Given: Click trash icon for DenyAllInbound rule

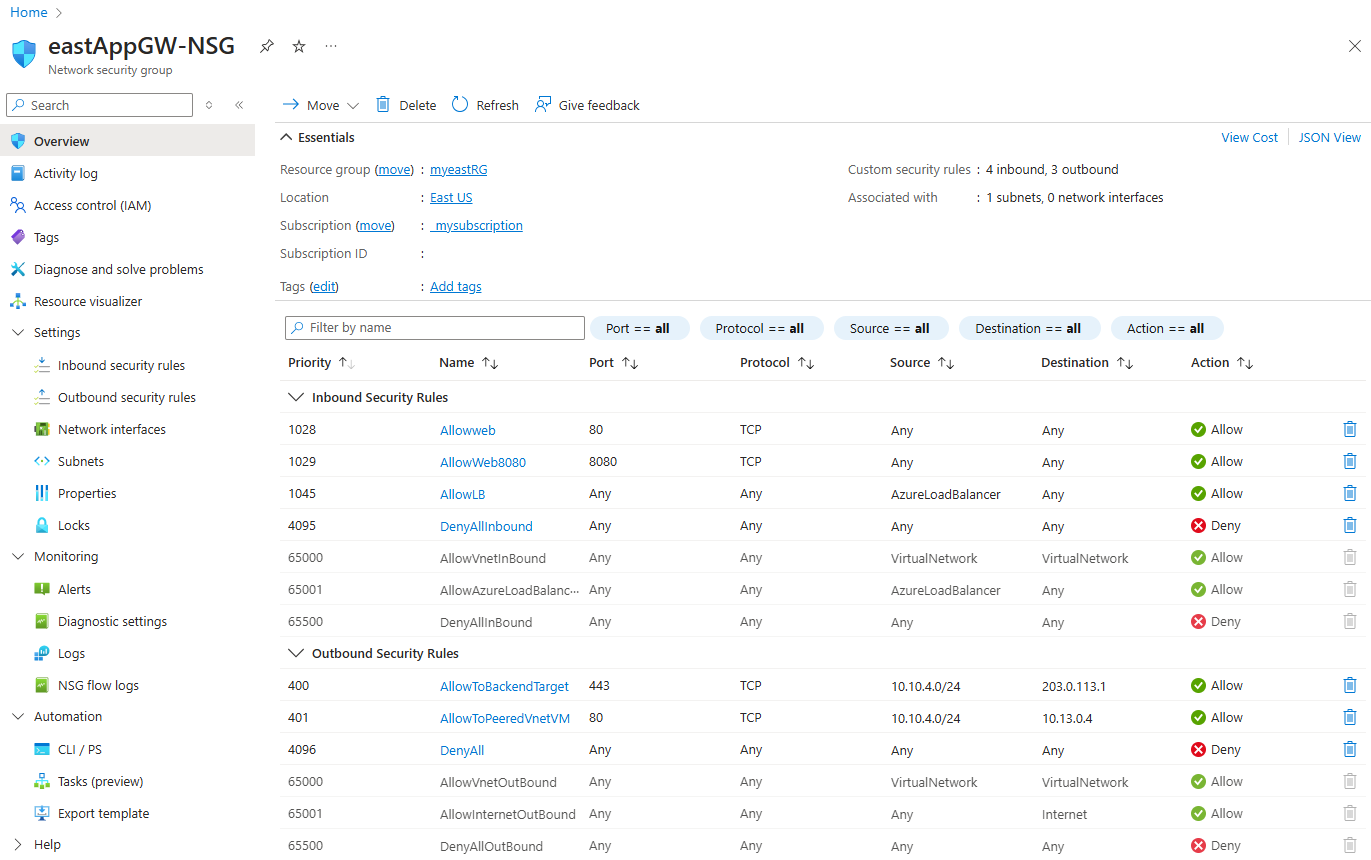Looking at the screenshot, I should 1349,526.
